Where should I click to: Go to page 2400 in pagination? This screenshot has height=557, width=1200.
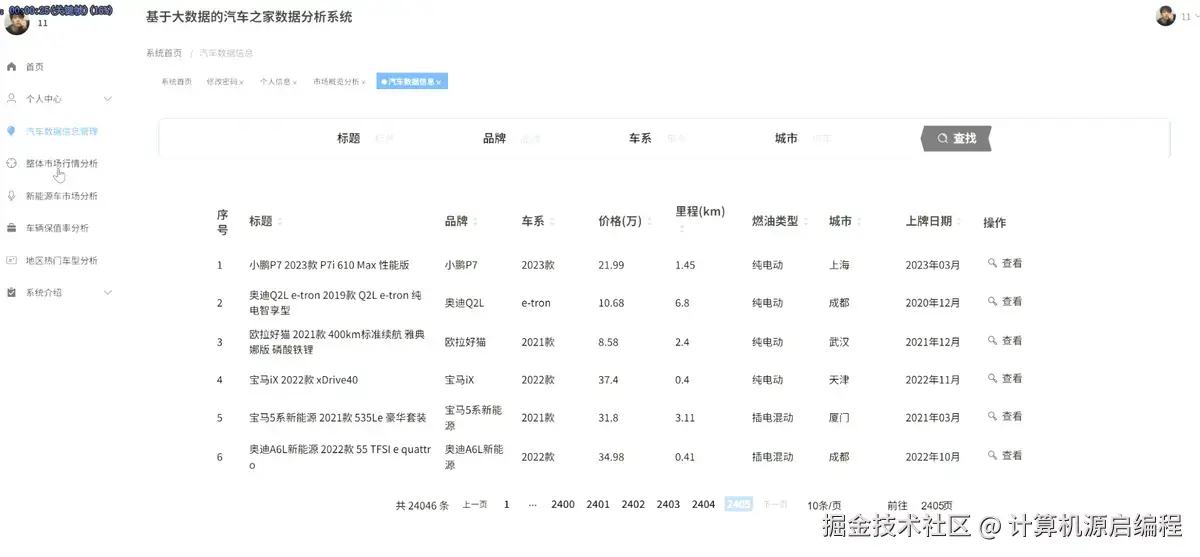(x=563, y=505)
